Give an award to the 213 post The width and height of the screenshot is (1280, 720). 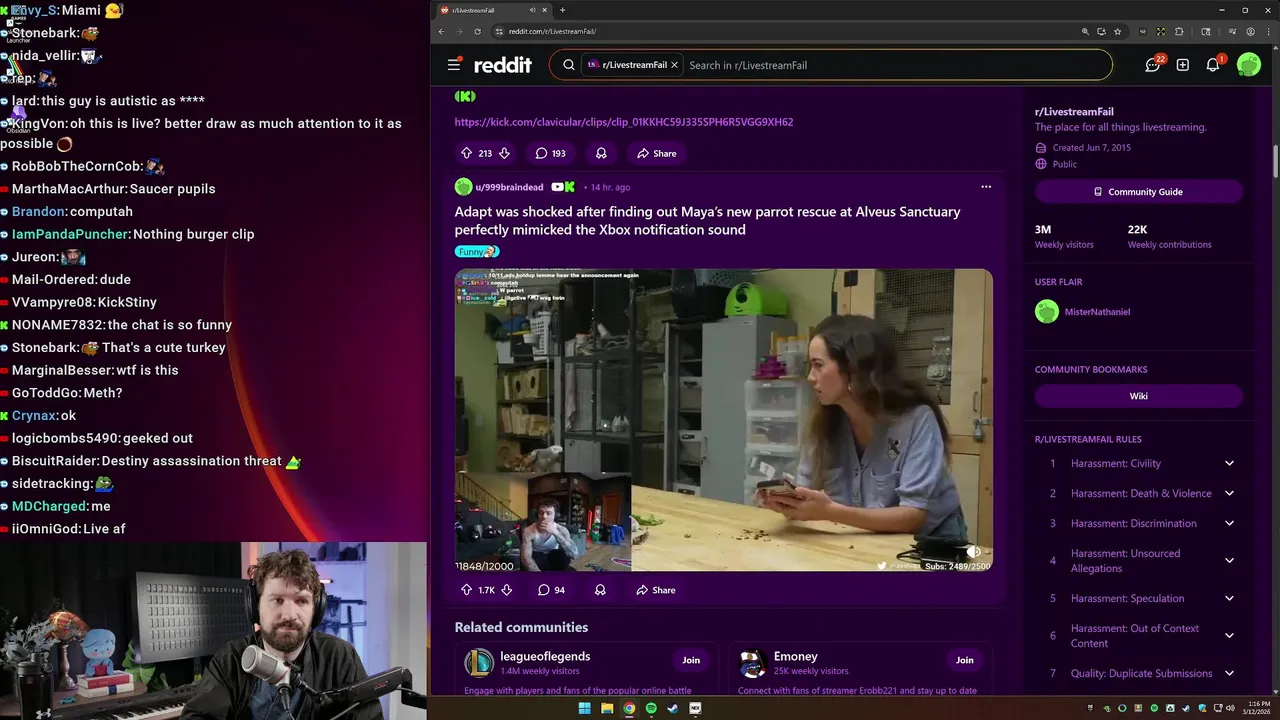point(601,153)
